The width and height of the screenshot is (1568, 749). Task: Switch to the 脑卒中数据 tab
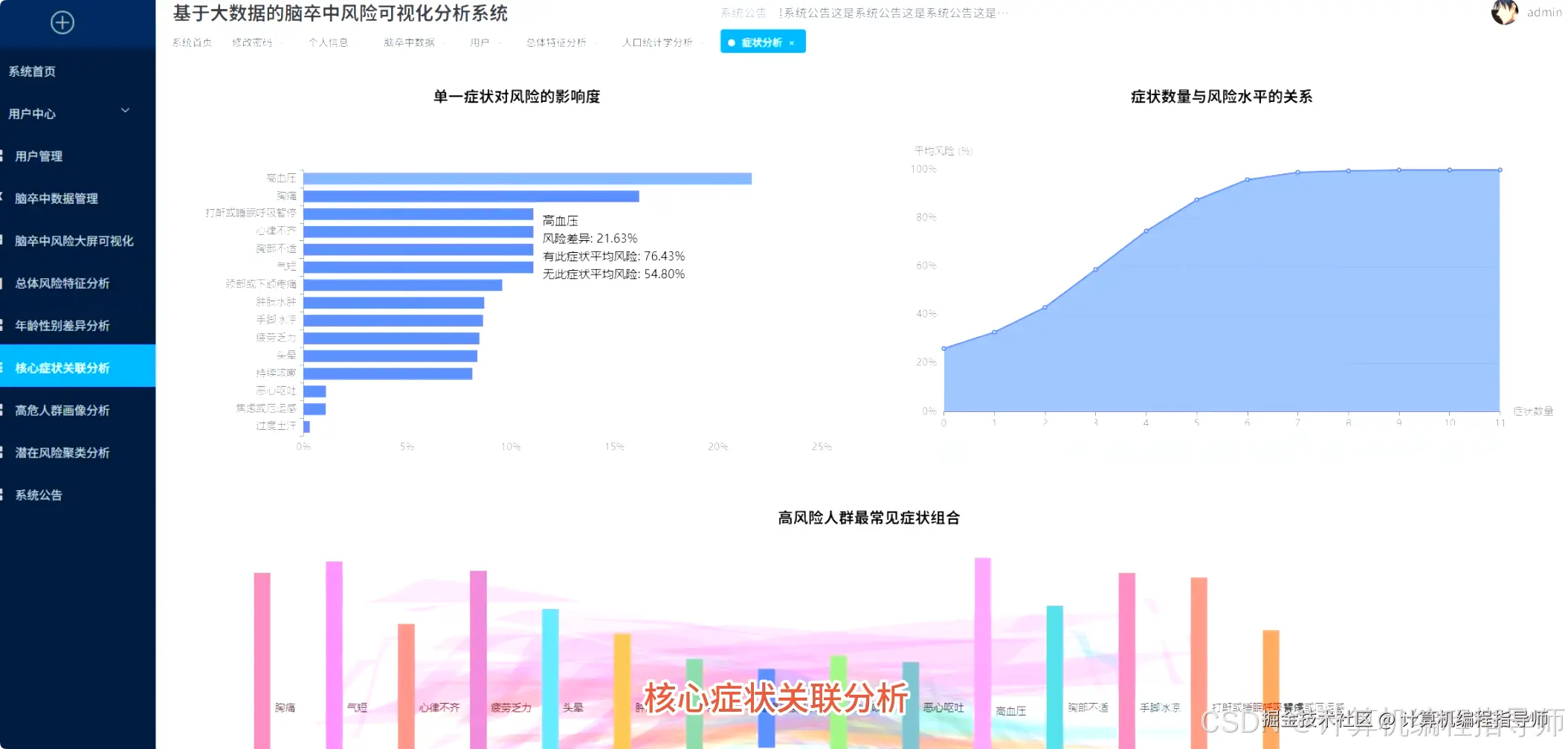coord(409,42)
